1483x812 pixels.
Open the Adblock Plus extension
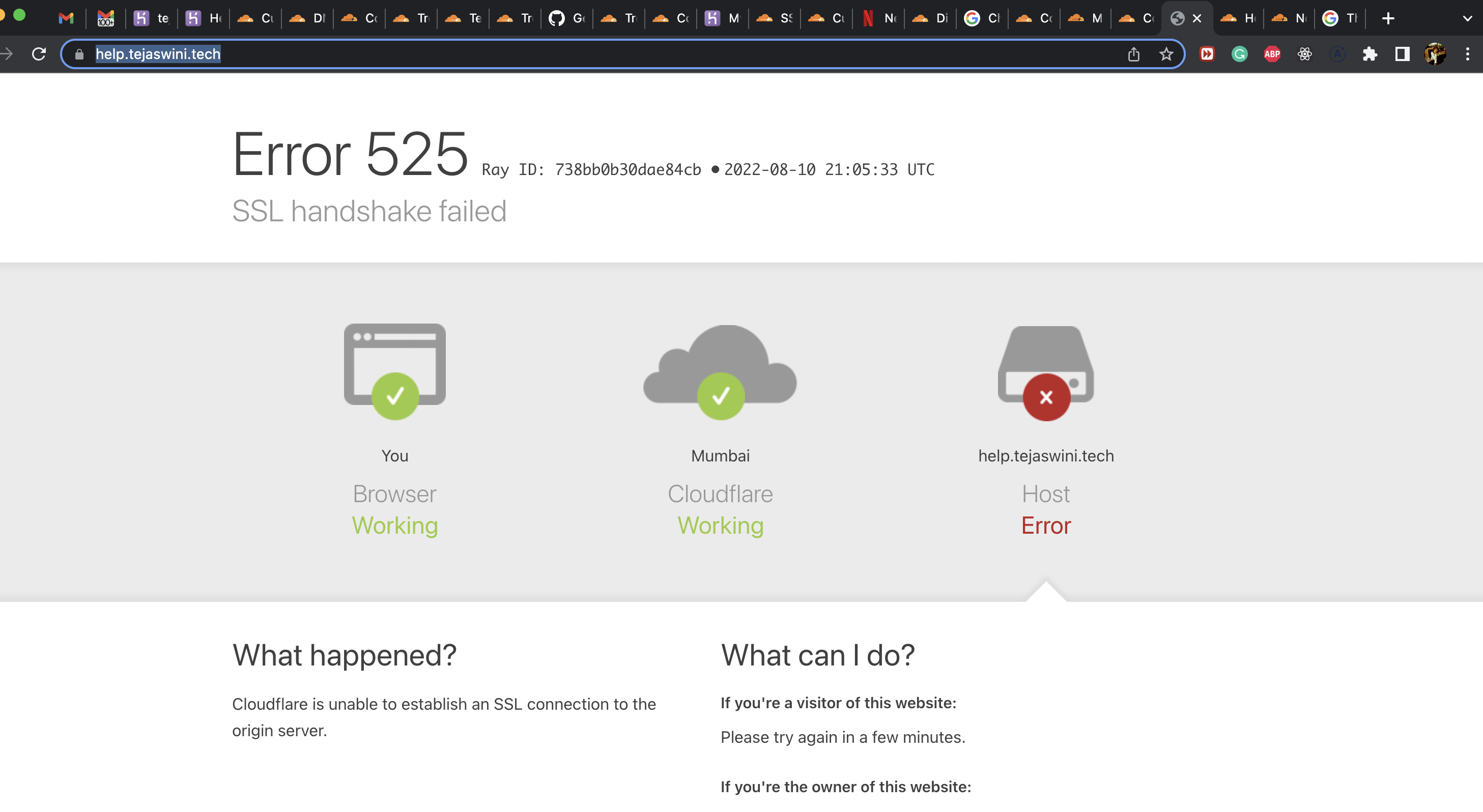pyautogui.click(x=1272, y=54)
